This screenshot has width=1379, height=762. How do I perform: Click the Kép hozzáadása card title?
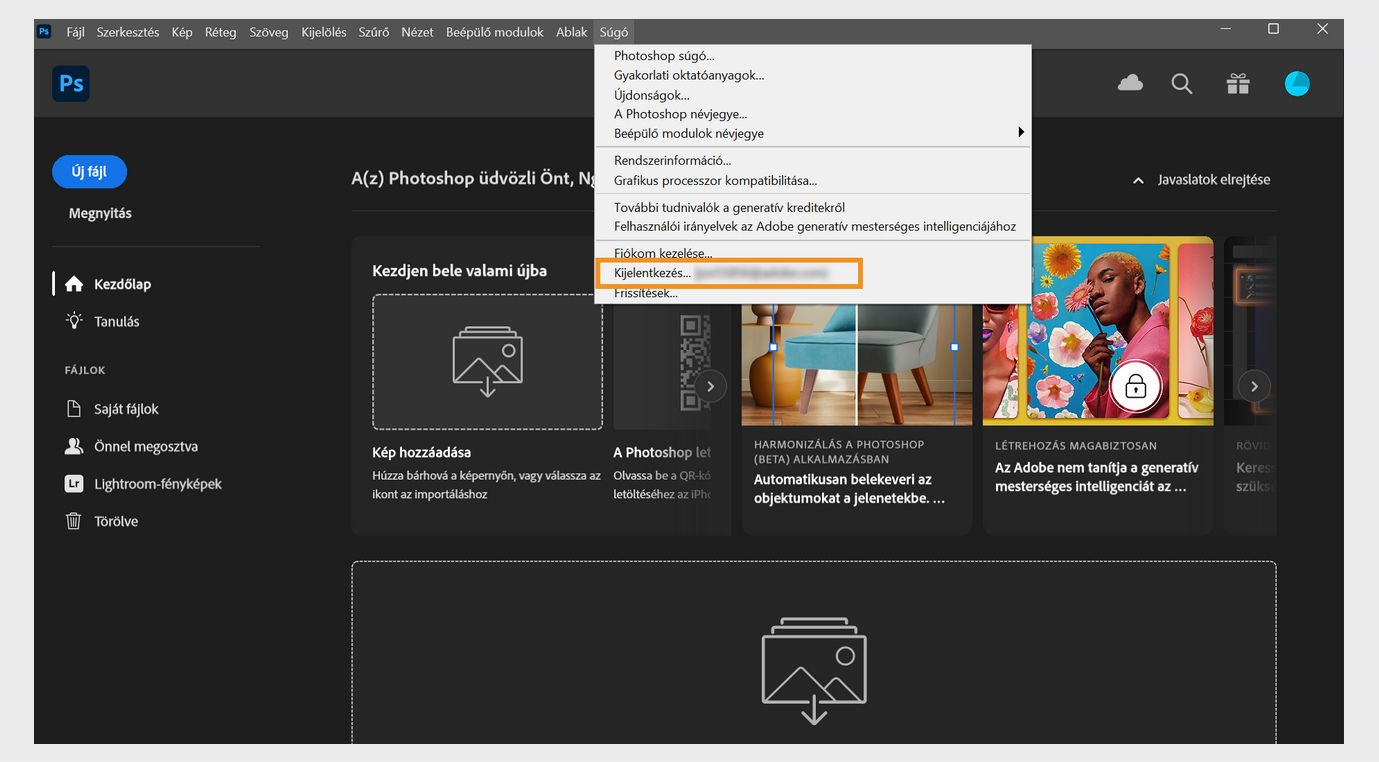(421, 452)
